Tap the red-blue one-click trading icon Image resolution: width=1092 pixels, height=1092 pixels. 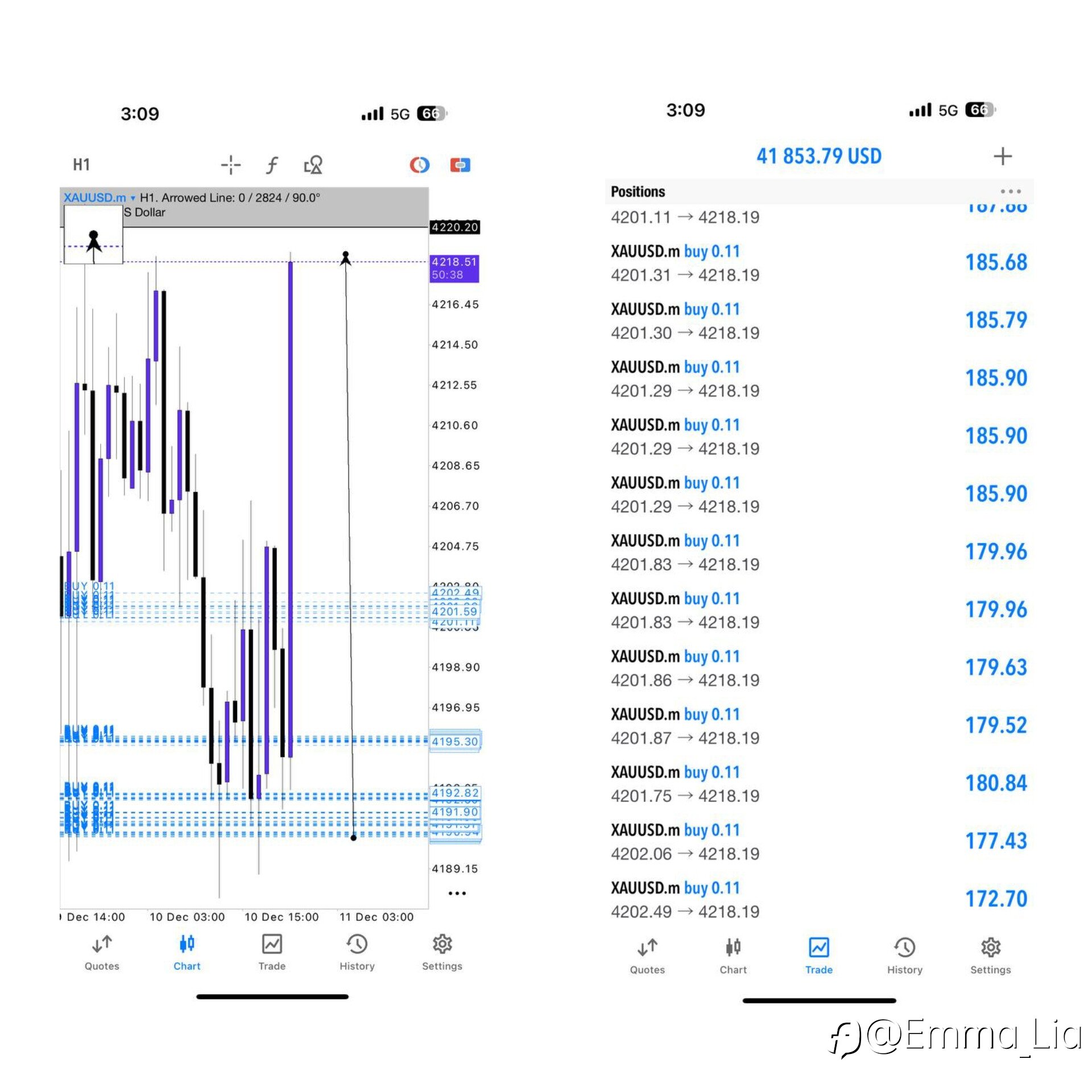click(x=460, y=165)
